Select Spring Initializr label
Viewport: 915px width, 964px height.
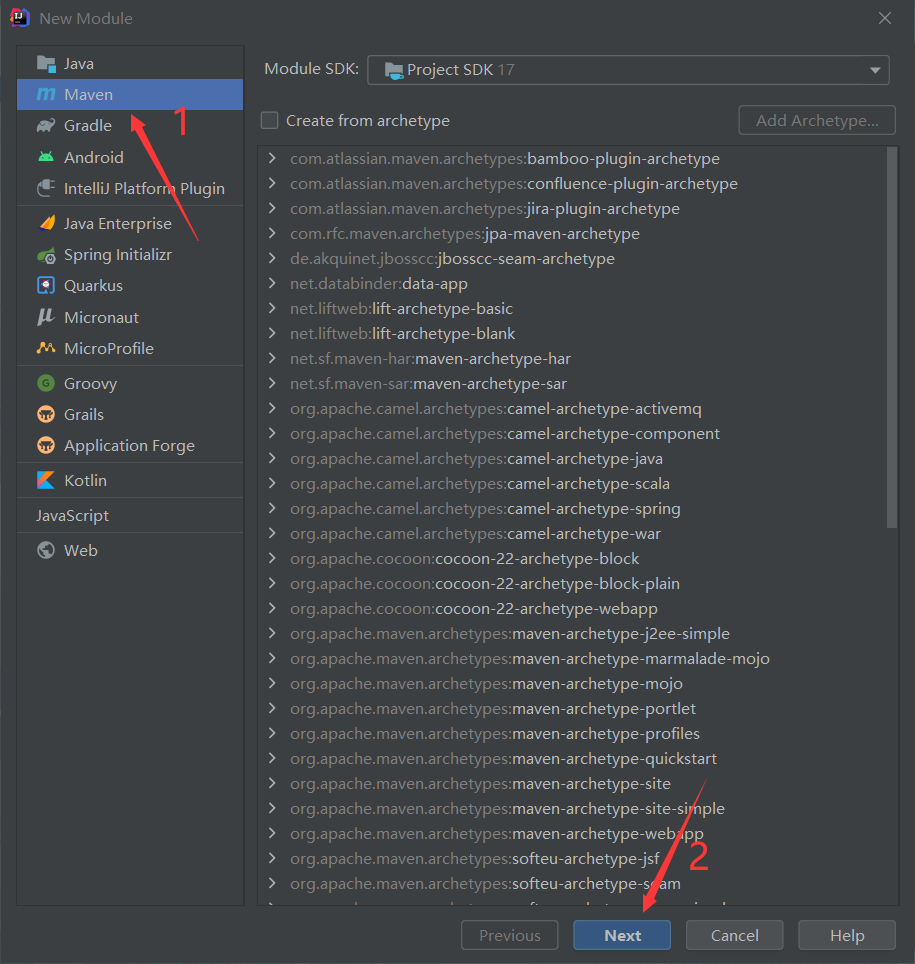click(x=118, y=255)
